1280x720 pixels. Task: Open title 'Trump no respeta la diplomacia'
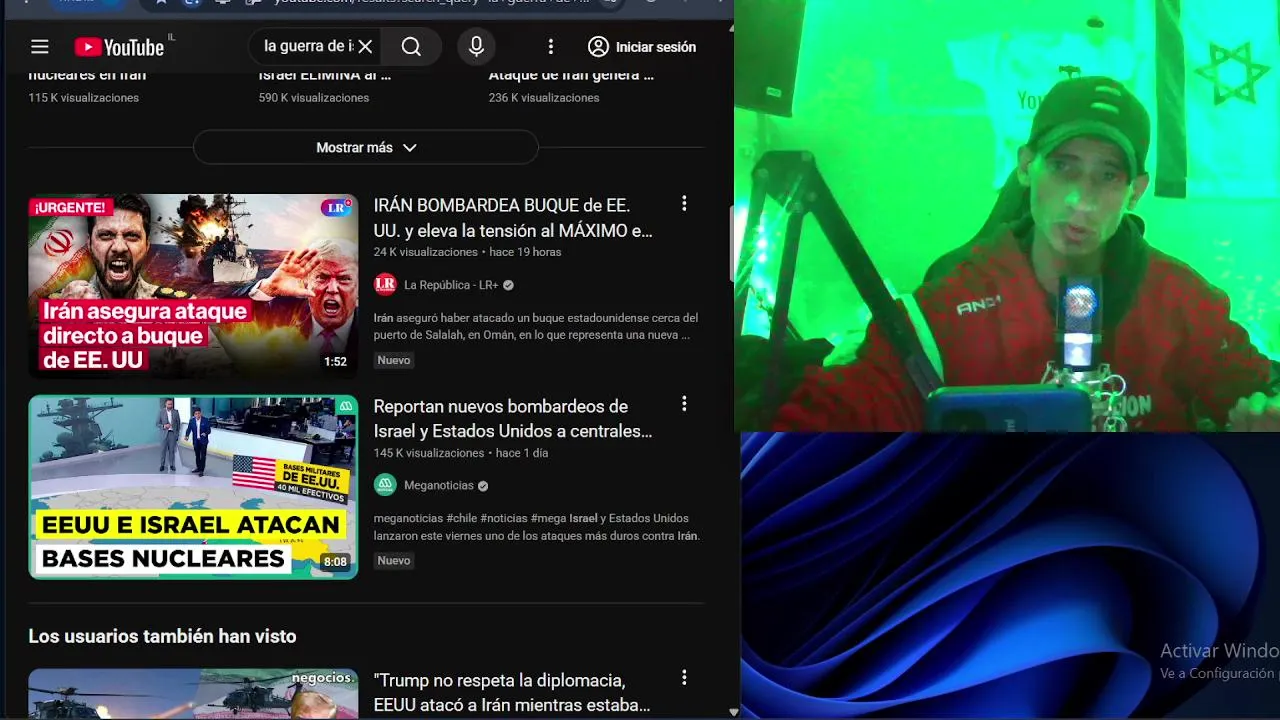coord(512,693)
